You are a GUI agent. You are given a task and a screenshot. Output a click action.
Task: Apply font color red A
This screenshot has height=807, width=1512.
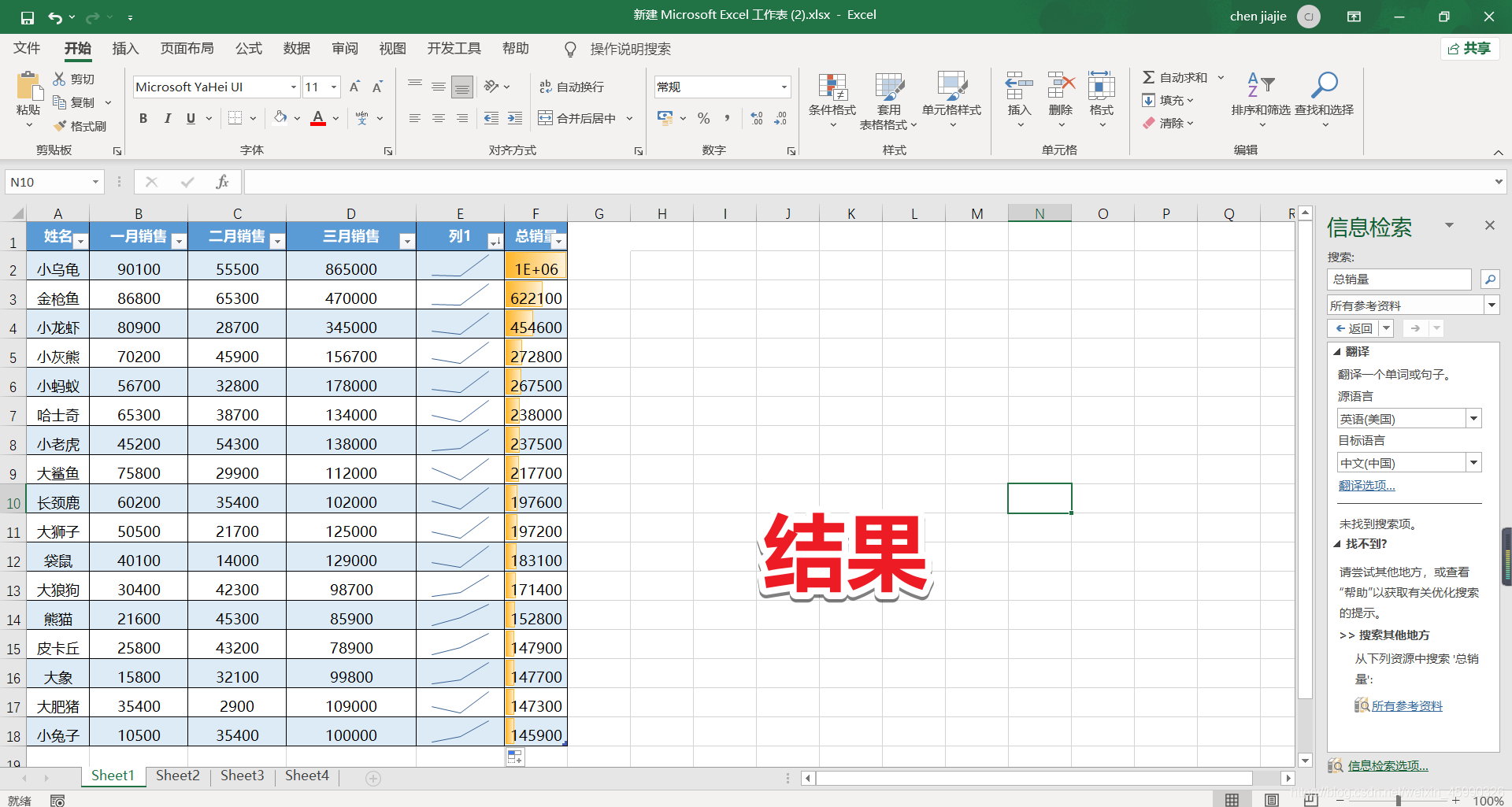click(x=318, y=118)
